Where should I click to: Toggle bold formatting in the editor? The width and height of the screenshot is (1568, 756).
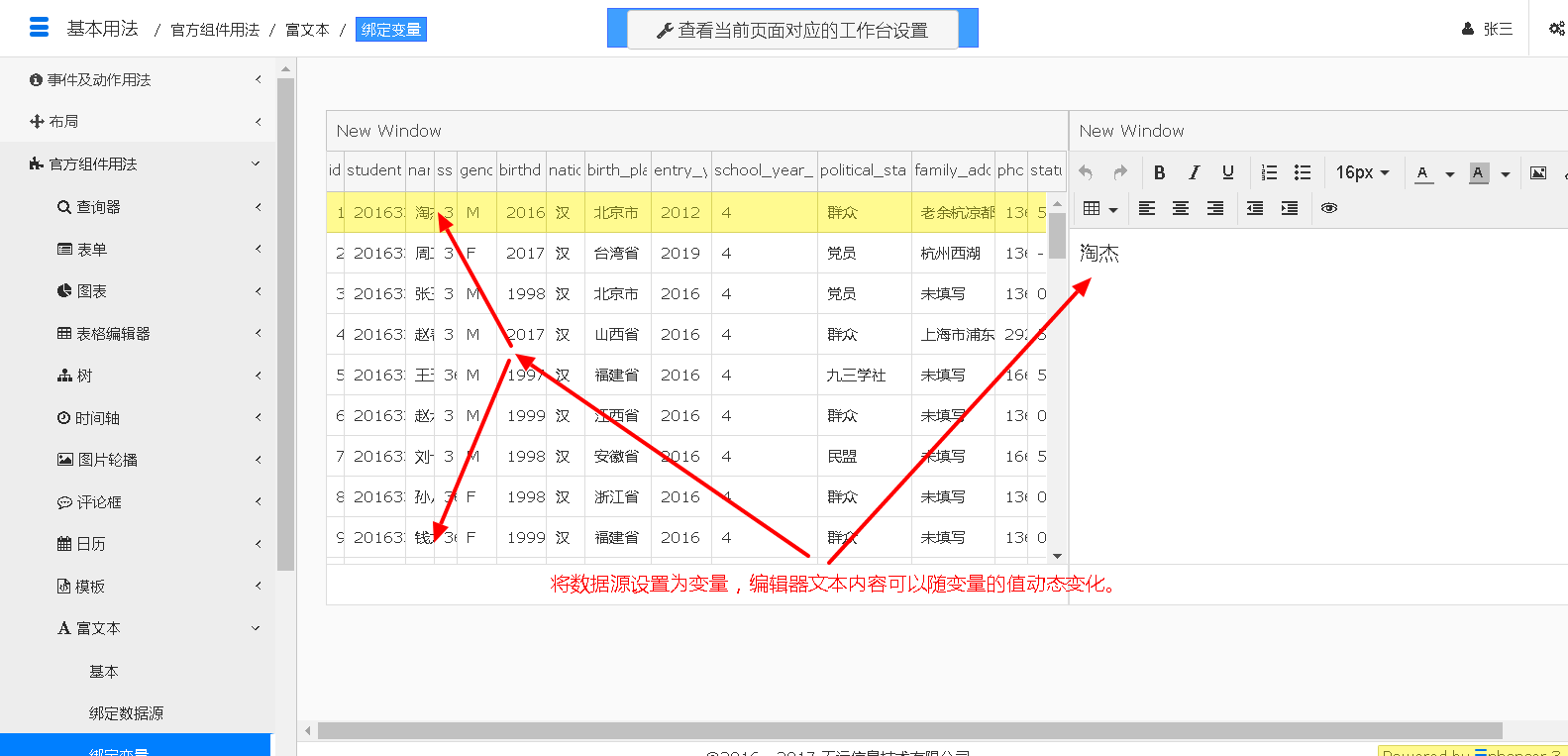(1159, 172)
